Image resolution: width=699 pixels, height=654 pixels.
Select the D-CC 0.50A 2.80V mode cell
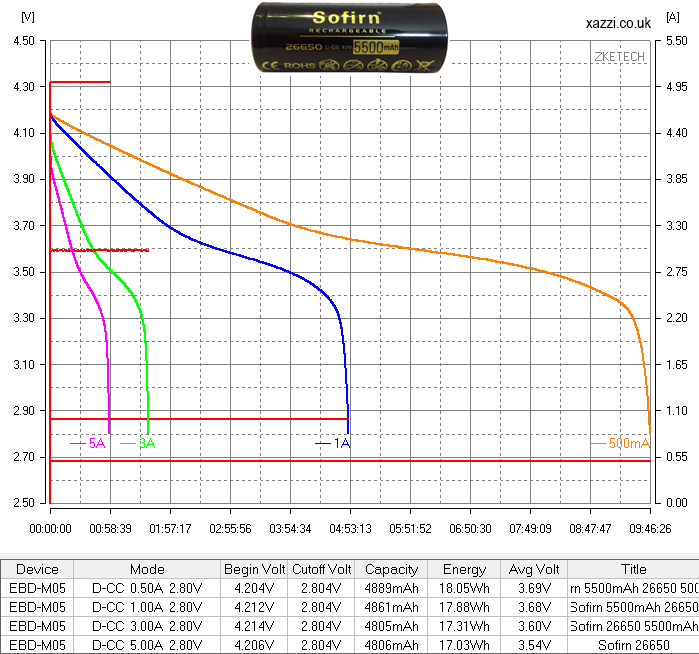tap(147, 588)
